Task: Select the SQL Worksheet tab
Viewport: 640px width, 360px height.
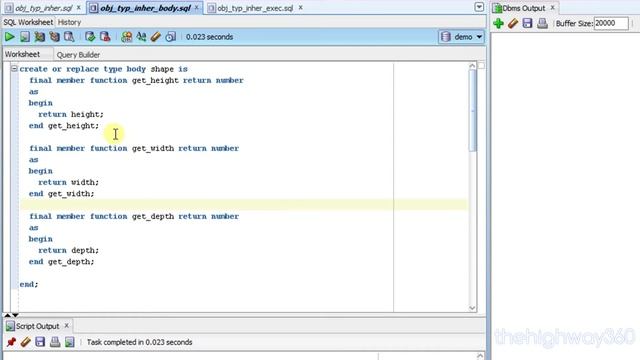Action: [28, 22]
